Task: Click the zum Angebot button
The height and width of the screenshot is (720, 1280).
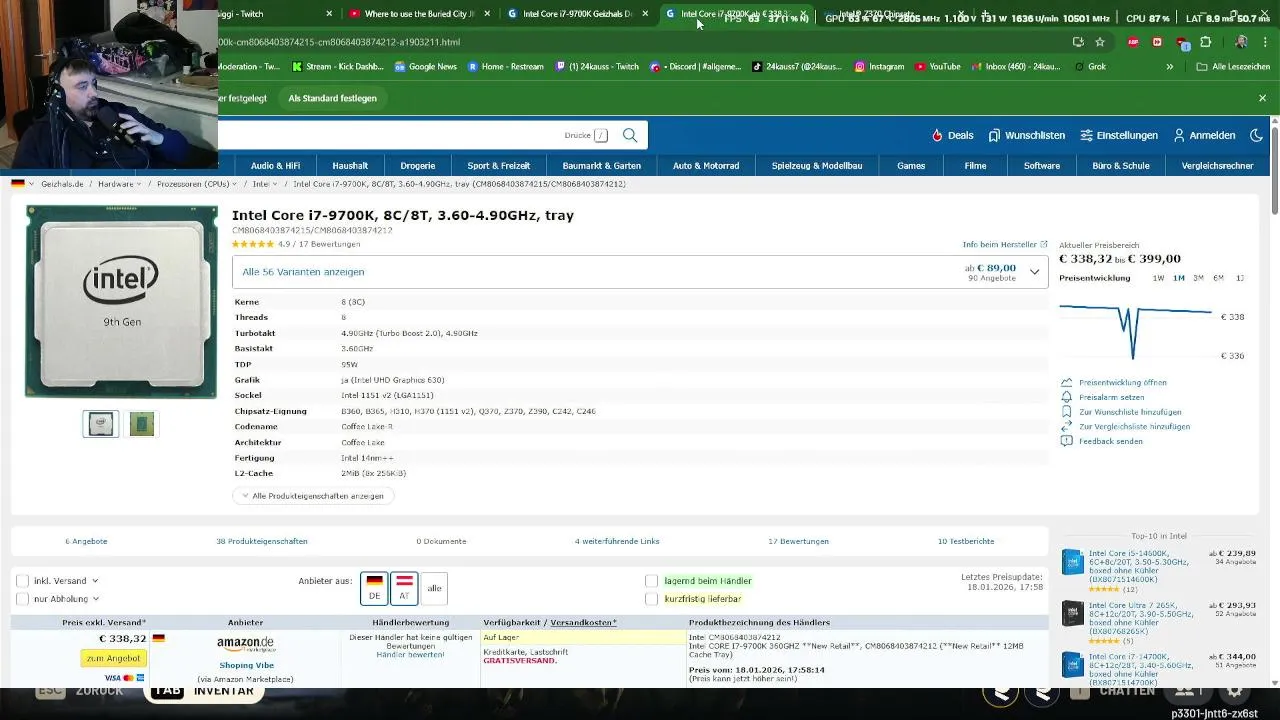Action: pos(114,658)
